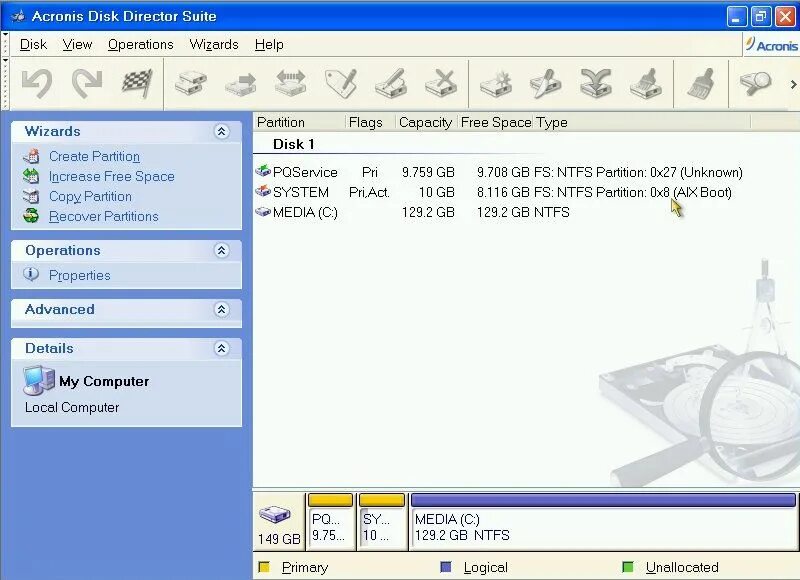Open the Help menu
This screenshot has width=800, height=580.
(x=269, y=45)
